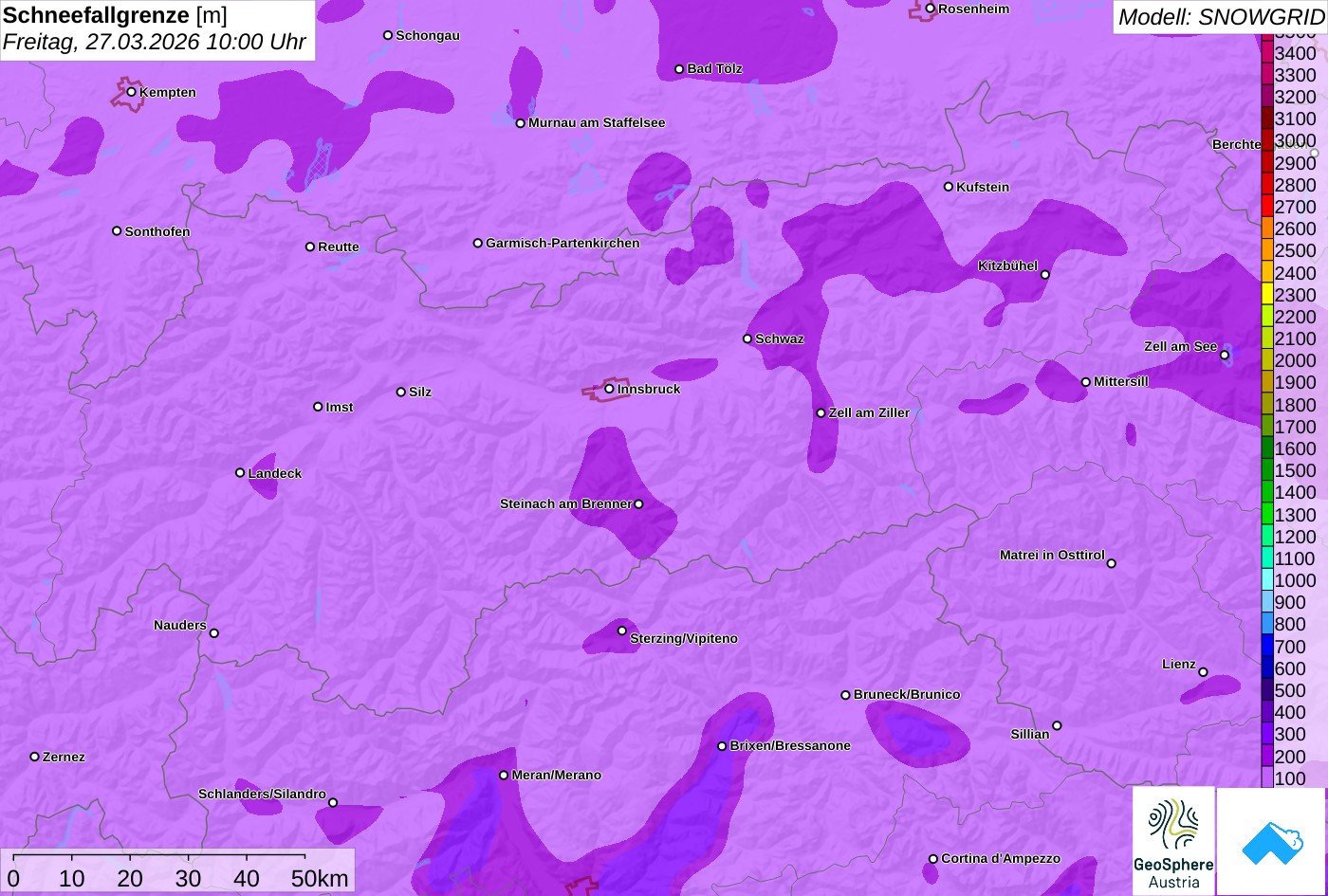Click the Mittersill location dot

[x=1086, y=382]
